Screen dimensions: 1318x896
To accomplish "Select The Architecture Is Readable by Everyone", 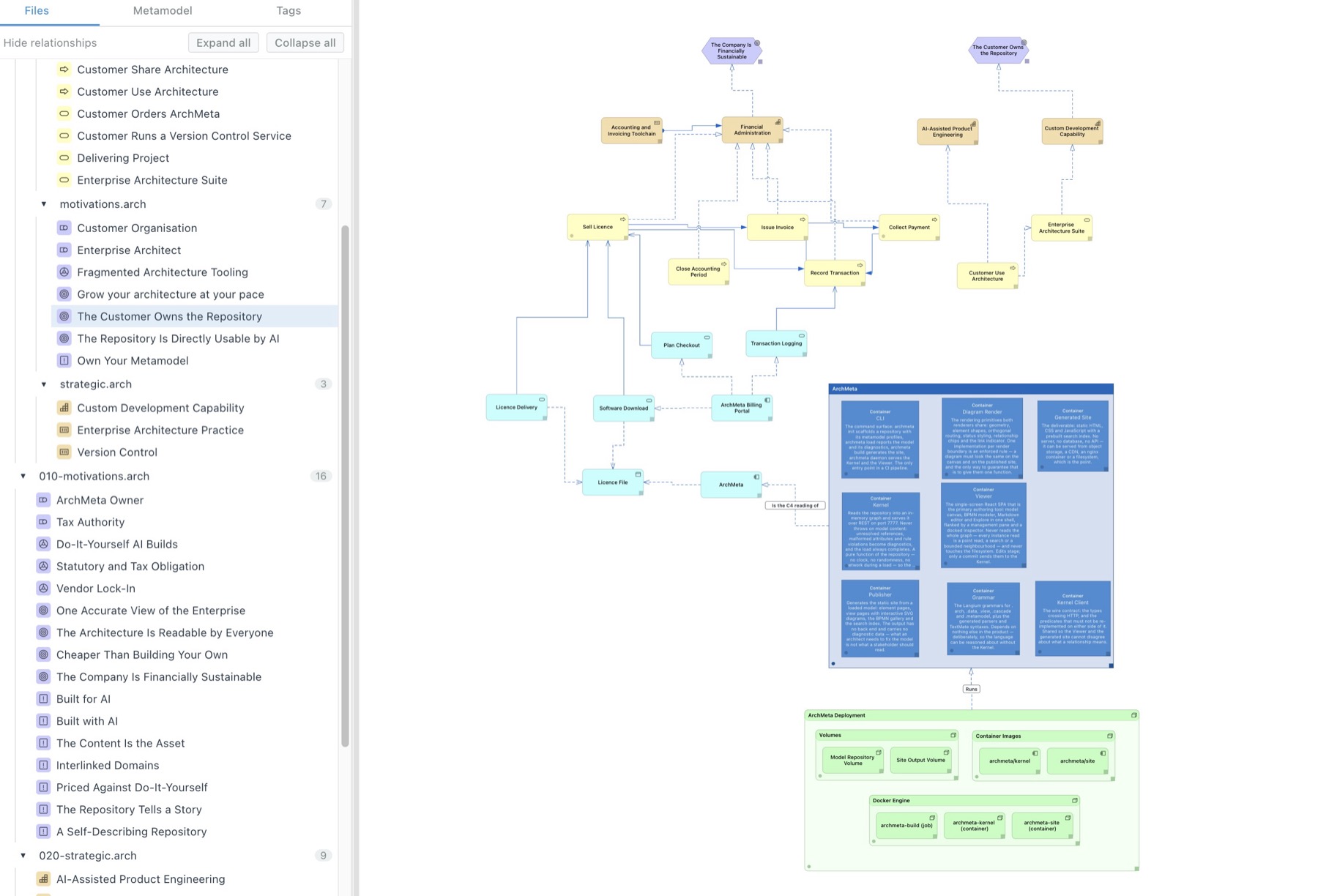I will click(165, 633).
